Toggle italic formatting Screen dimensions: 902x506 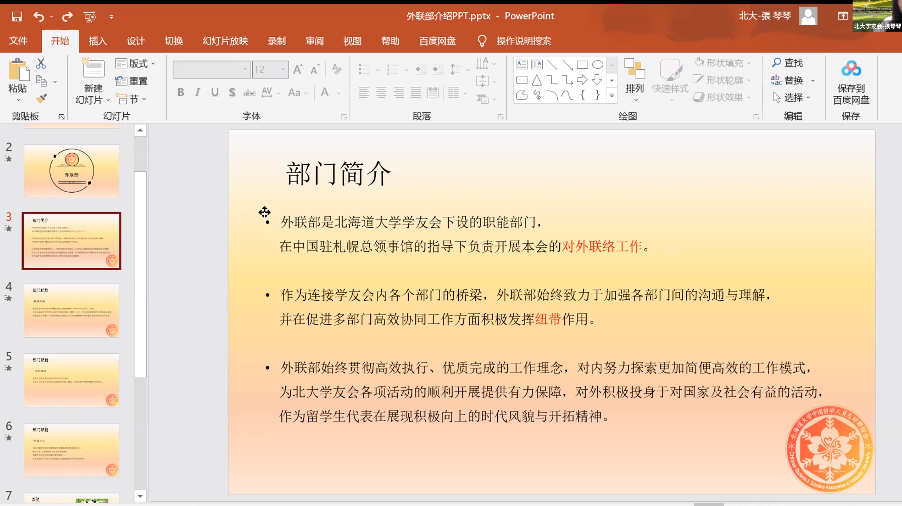tap(197, 92)
